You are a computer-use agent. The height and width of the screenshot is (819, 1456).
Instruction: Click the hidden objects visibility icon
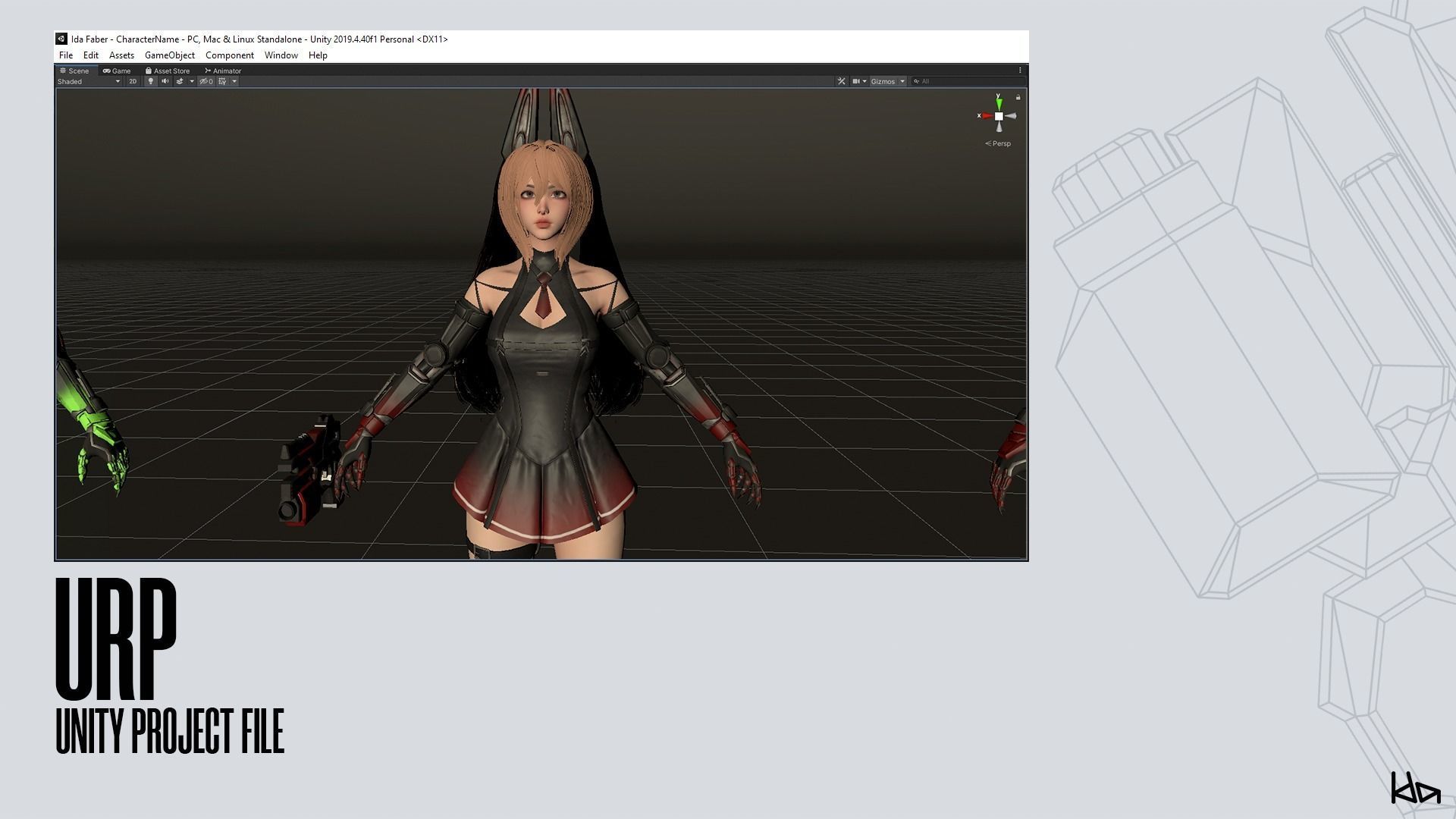point(206,81)
